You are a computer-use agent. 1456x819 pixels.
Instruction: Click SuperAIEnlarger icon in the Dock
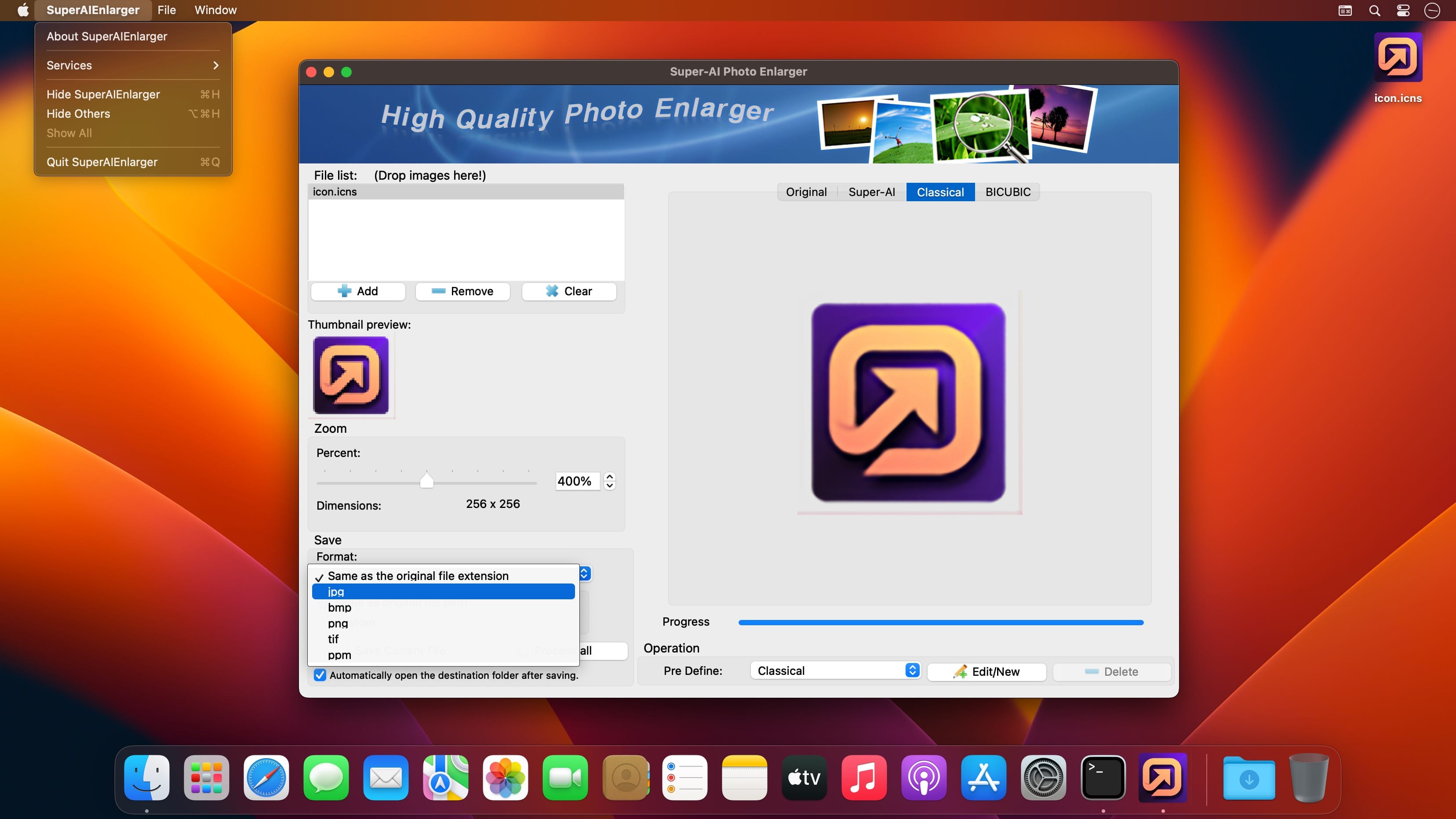point(1163,778)
